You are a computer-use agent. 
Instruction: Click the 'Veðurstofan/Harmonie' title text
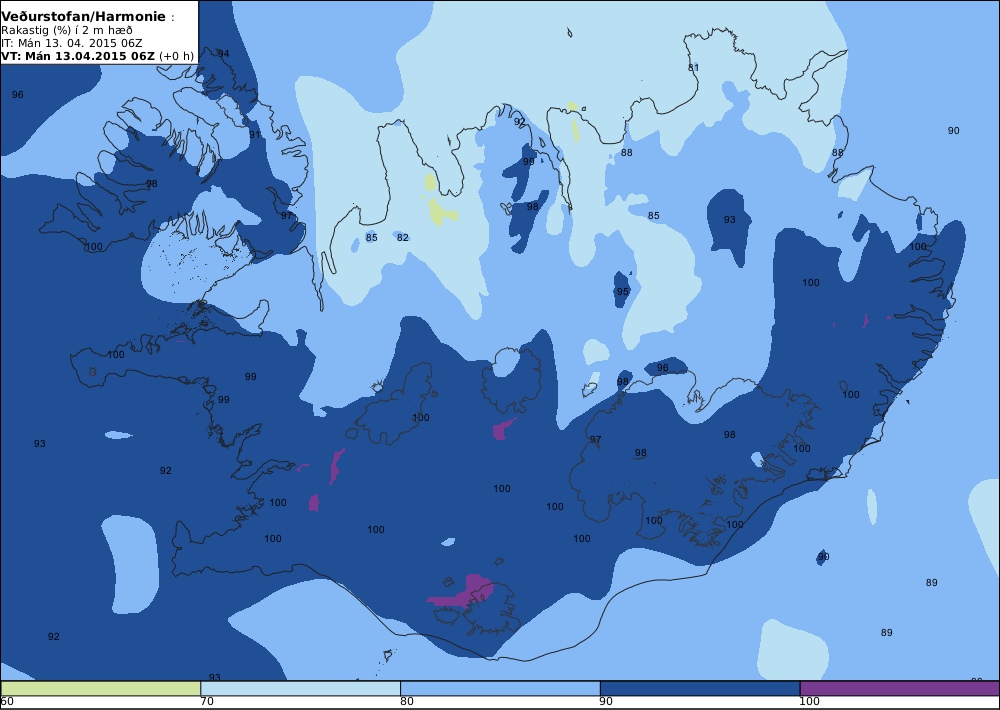pos(84,17)
